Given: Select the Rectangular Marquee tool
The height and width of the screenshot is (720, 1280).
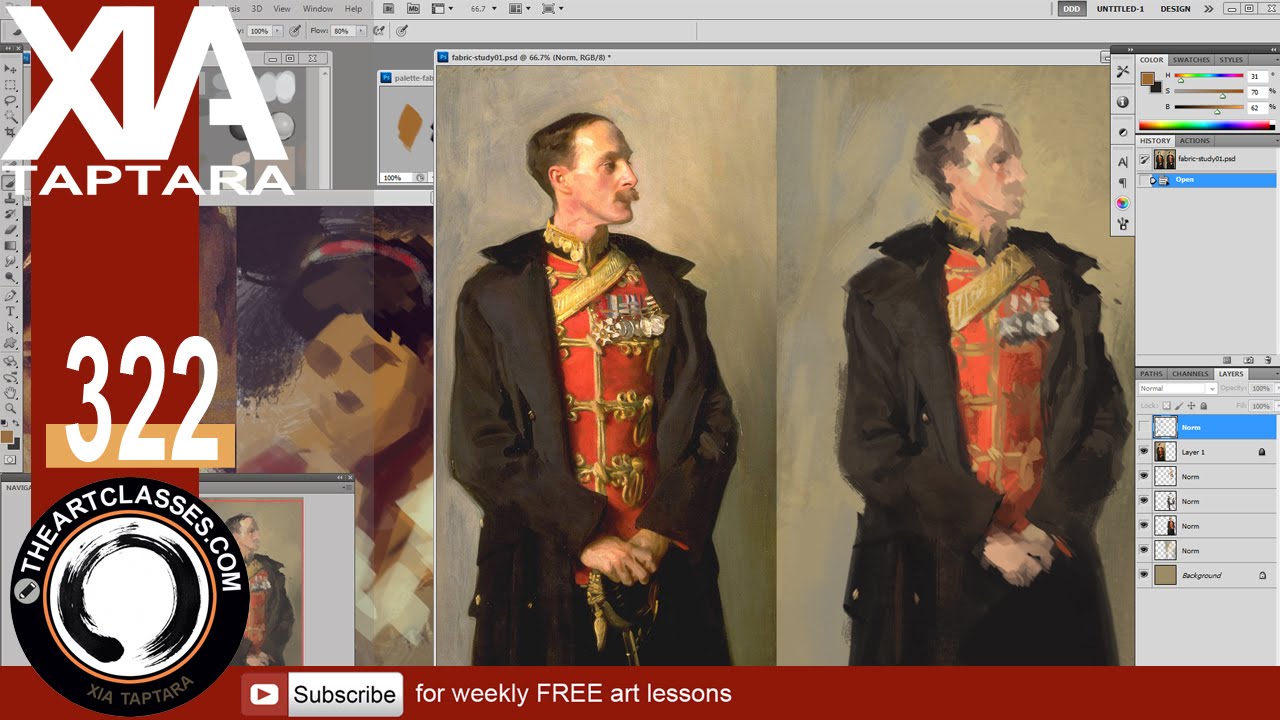Looking at the screenshot, I should (11, 84).
